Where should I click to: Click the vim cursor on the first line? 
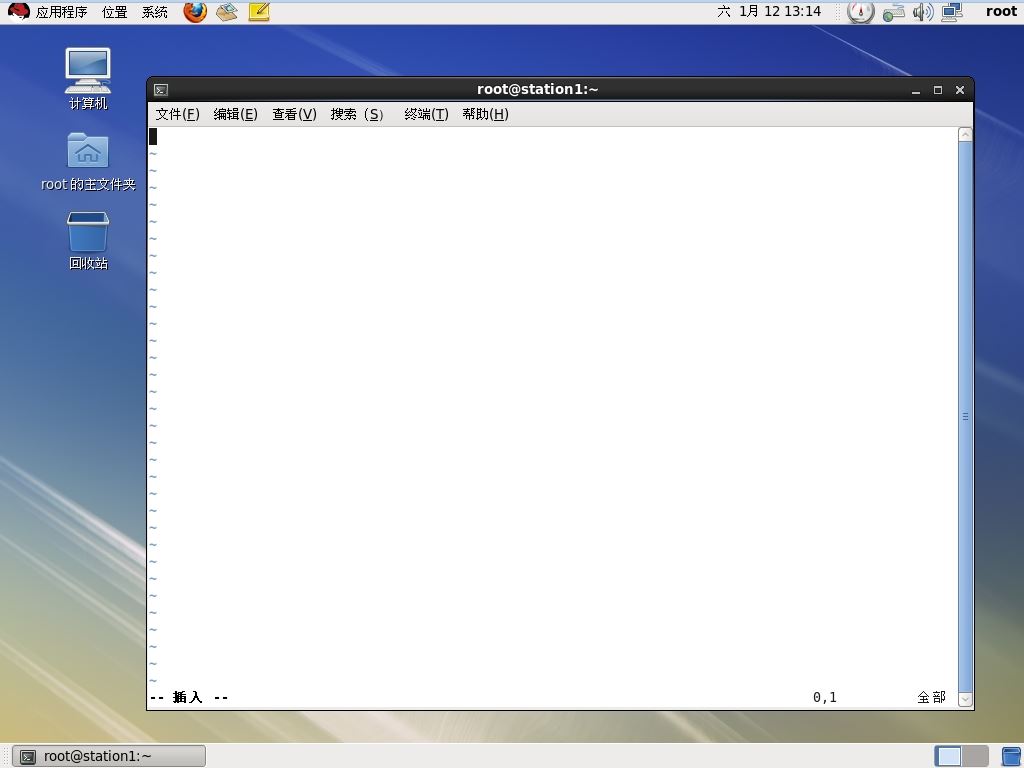tap(153, 136)
